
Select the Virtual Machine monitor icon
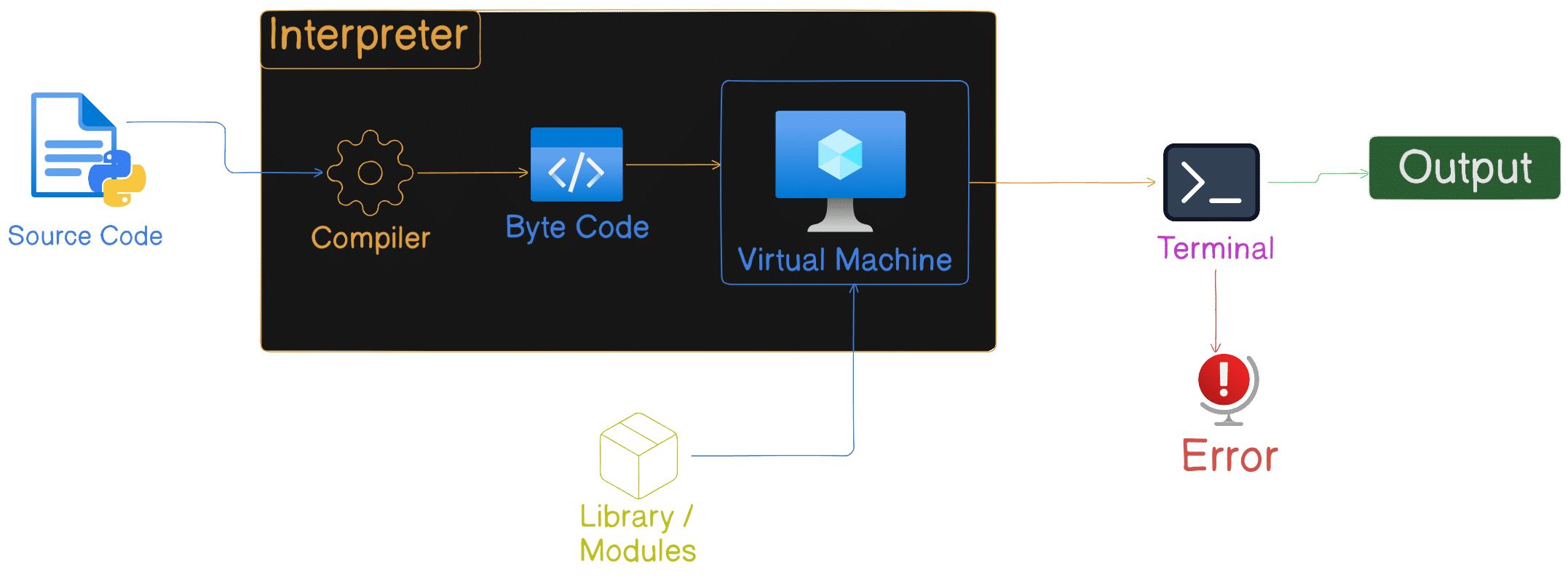tap(840, 171)
